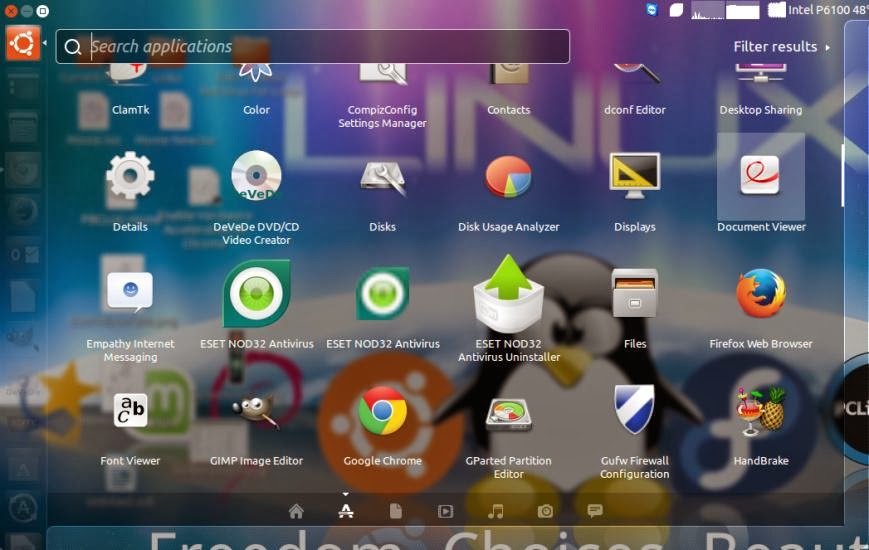Viewport: 869px width, 550px height.
Task: Click the Intel P6100 CPU indicator
Action: coord(818,9)
